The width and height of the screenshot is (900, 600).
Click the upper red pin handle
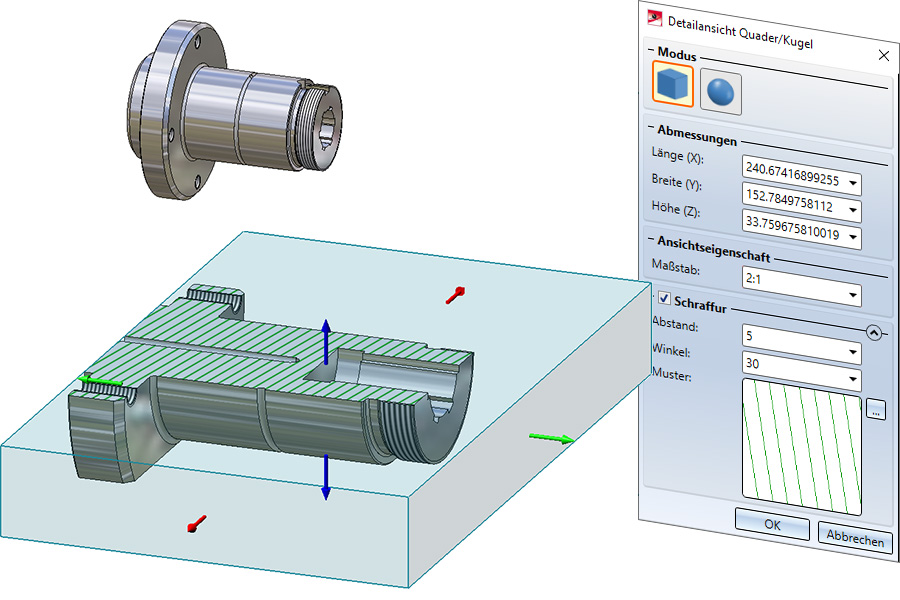457,294
